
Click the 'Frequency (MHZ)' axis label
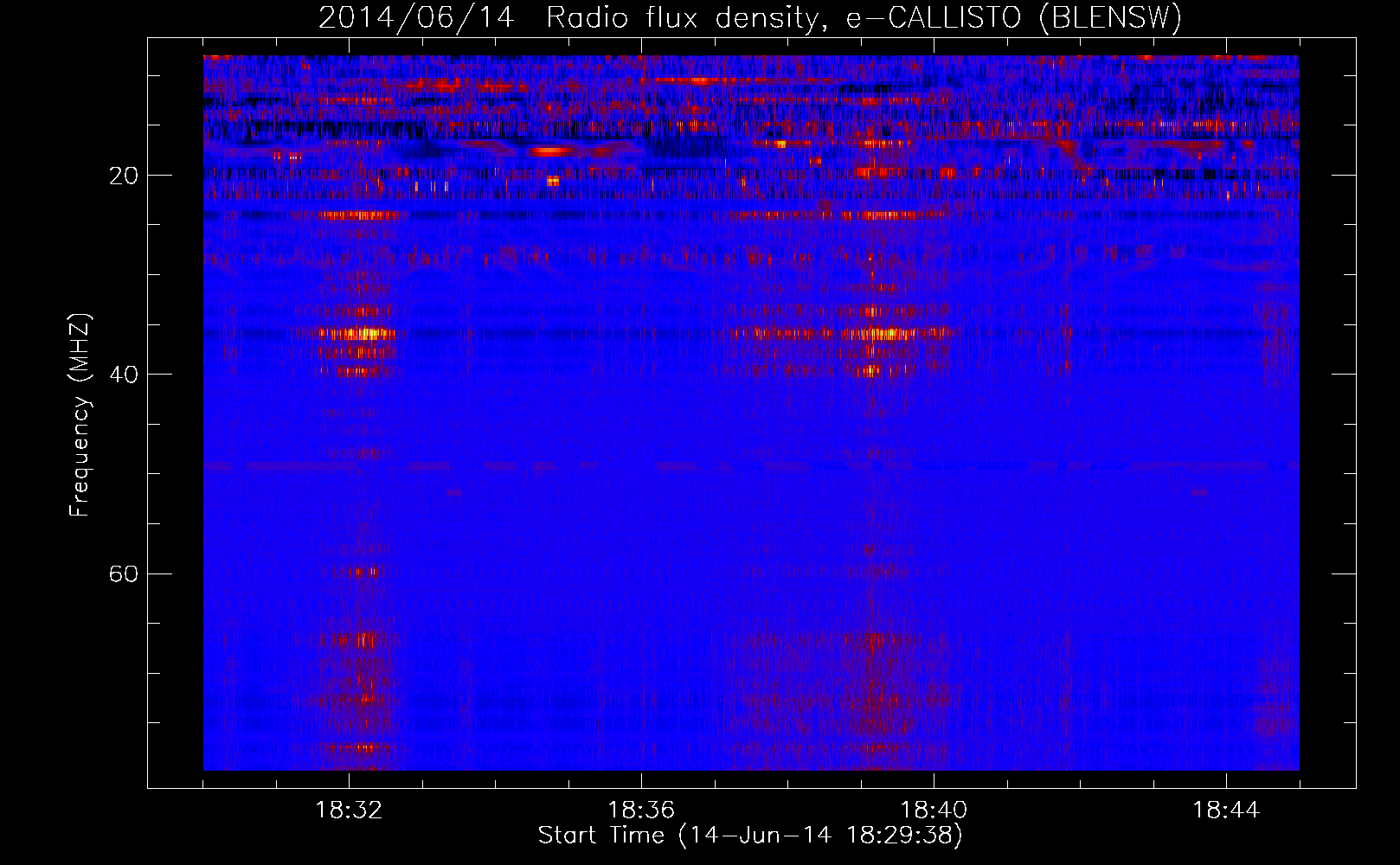click(80, 415)
